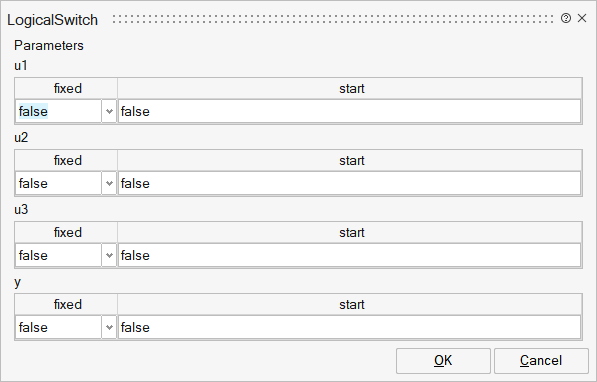Open the u1 fixed dropdown arrow
The width and height of the screenshot is (597, 382).
click(109, 111)
